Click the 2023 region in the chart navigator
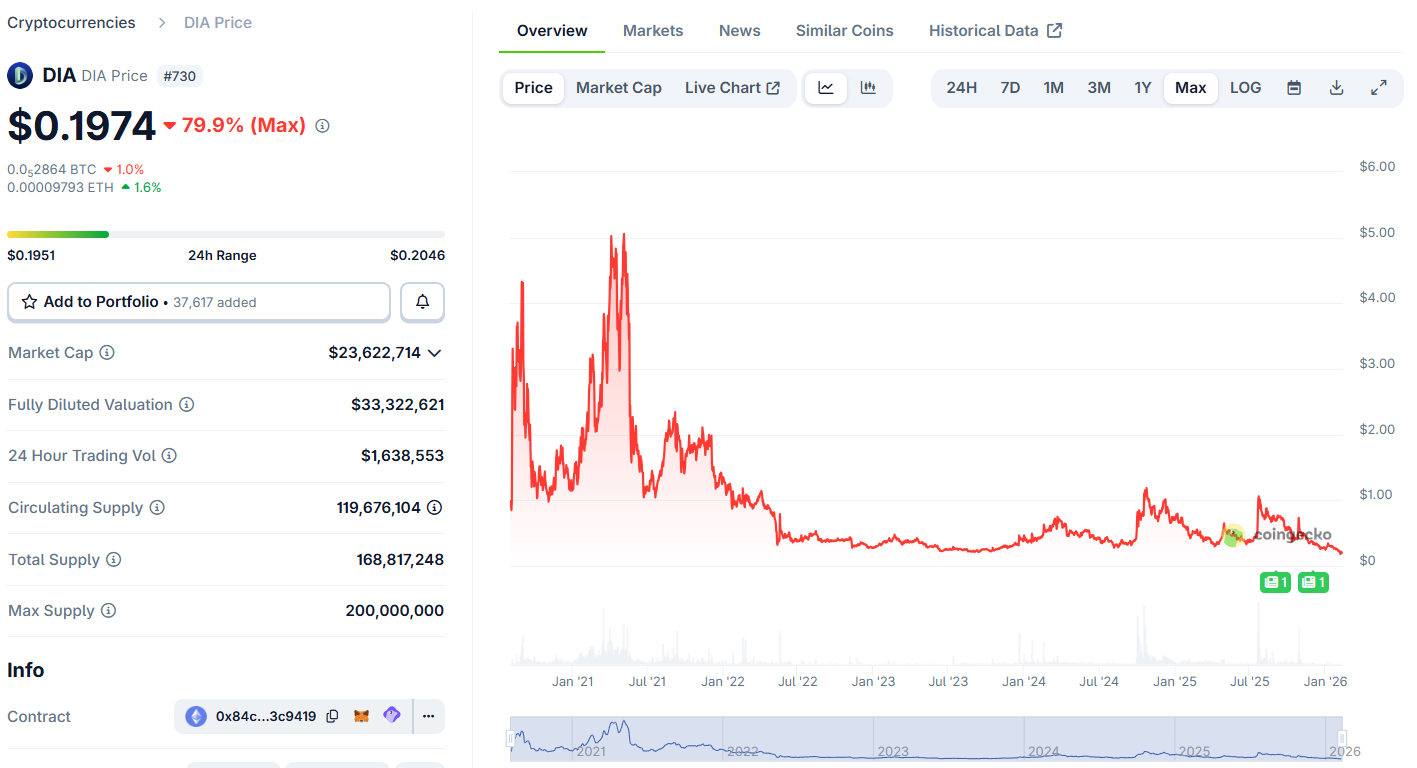This screenshot has height=768, width=1417. 893,751
